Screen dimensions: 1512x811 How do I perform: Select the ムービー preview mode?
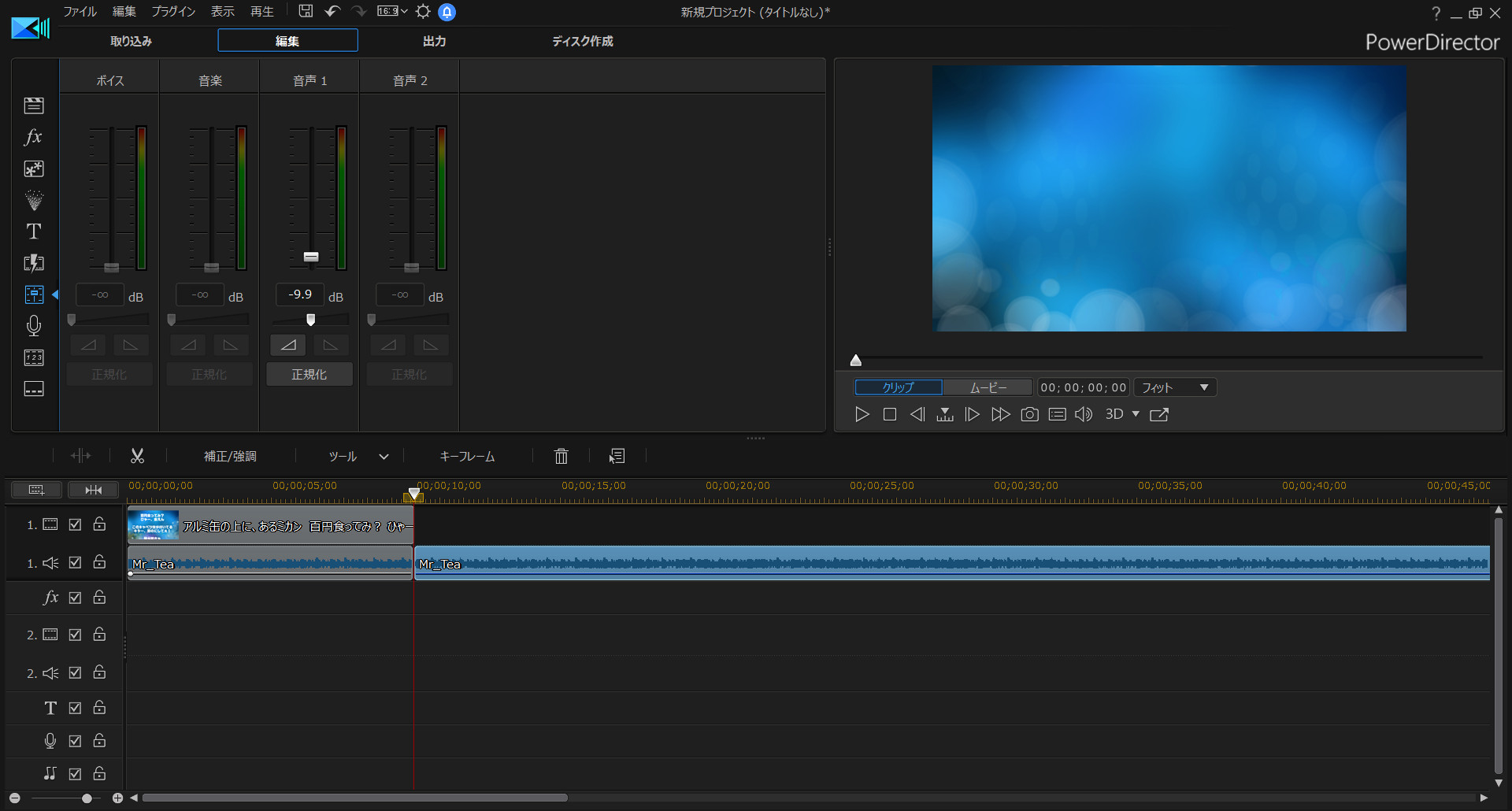pyautogui.click(x=988, y=387)
